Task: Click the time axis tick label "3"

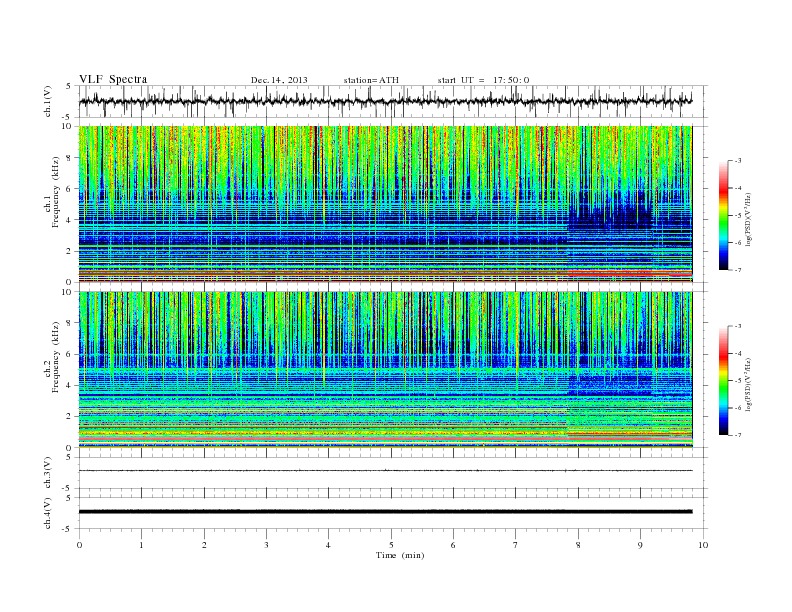Action: pos(266,545)
